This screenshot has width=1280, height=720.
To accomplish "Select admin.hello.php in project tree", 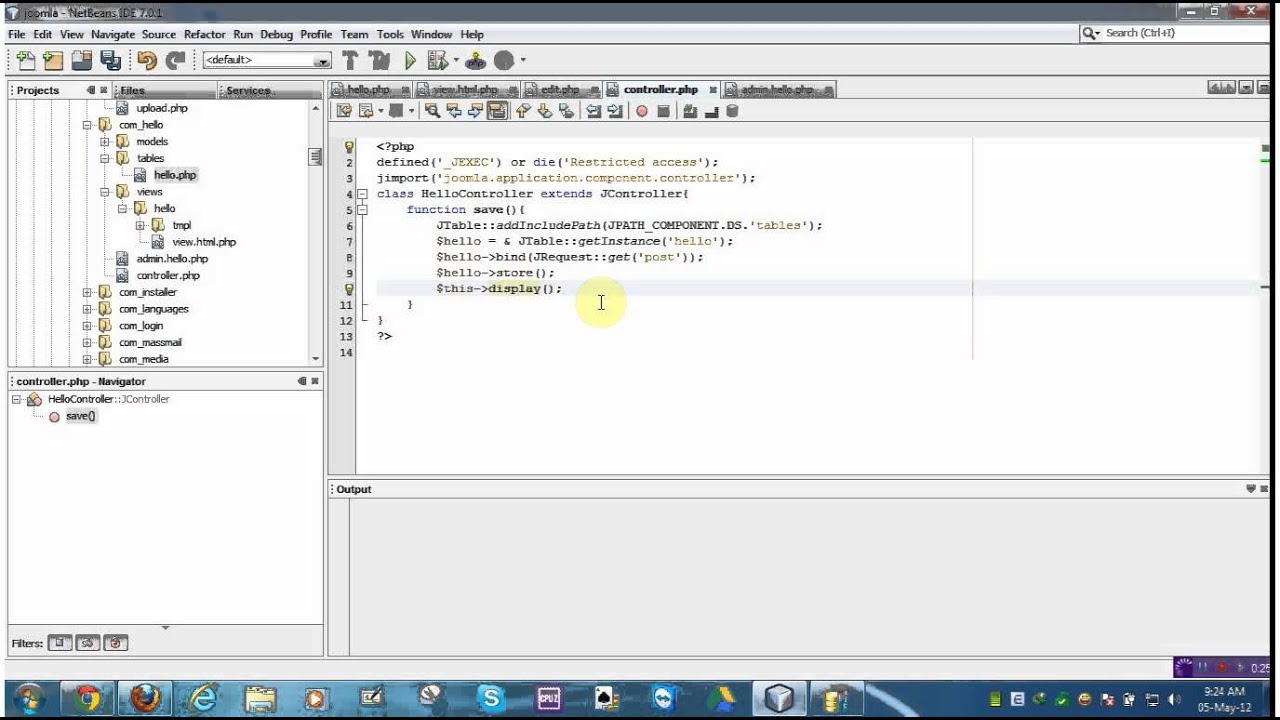I will (172, 259).
